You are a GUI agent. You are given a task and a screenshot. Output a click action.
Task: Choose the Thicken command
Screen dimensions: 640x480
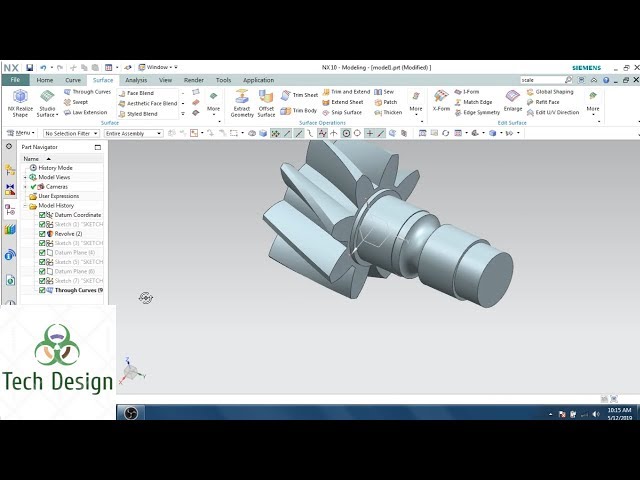[388, 112]
